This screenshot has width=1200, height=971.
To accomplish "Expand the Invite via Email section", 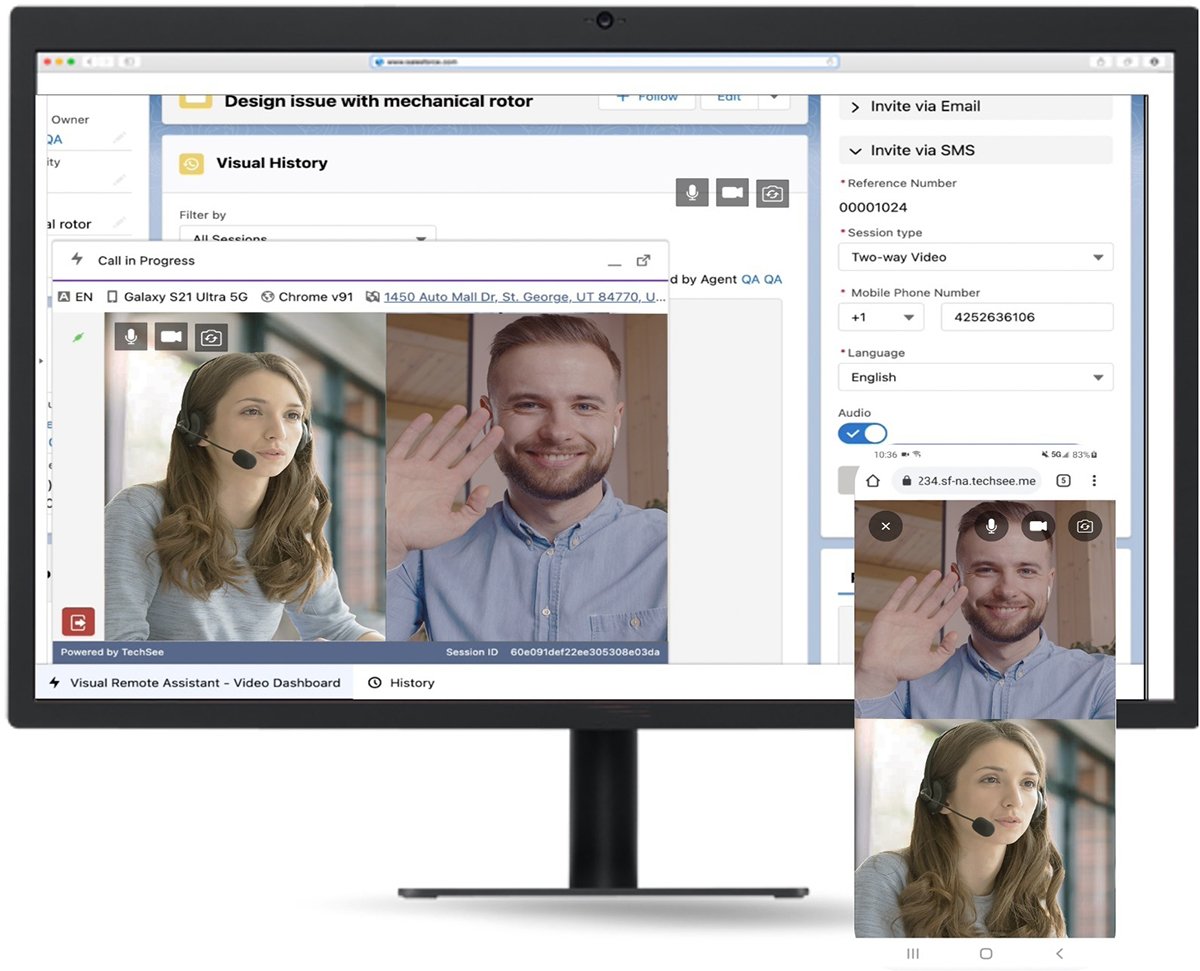I will click(975, 106).
